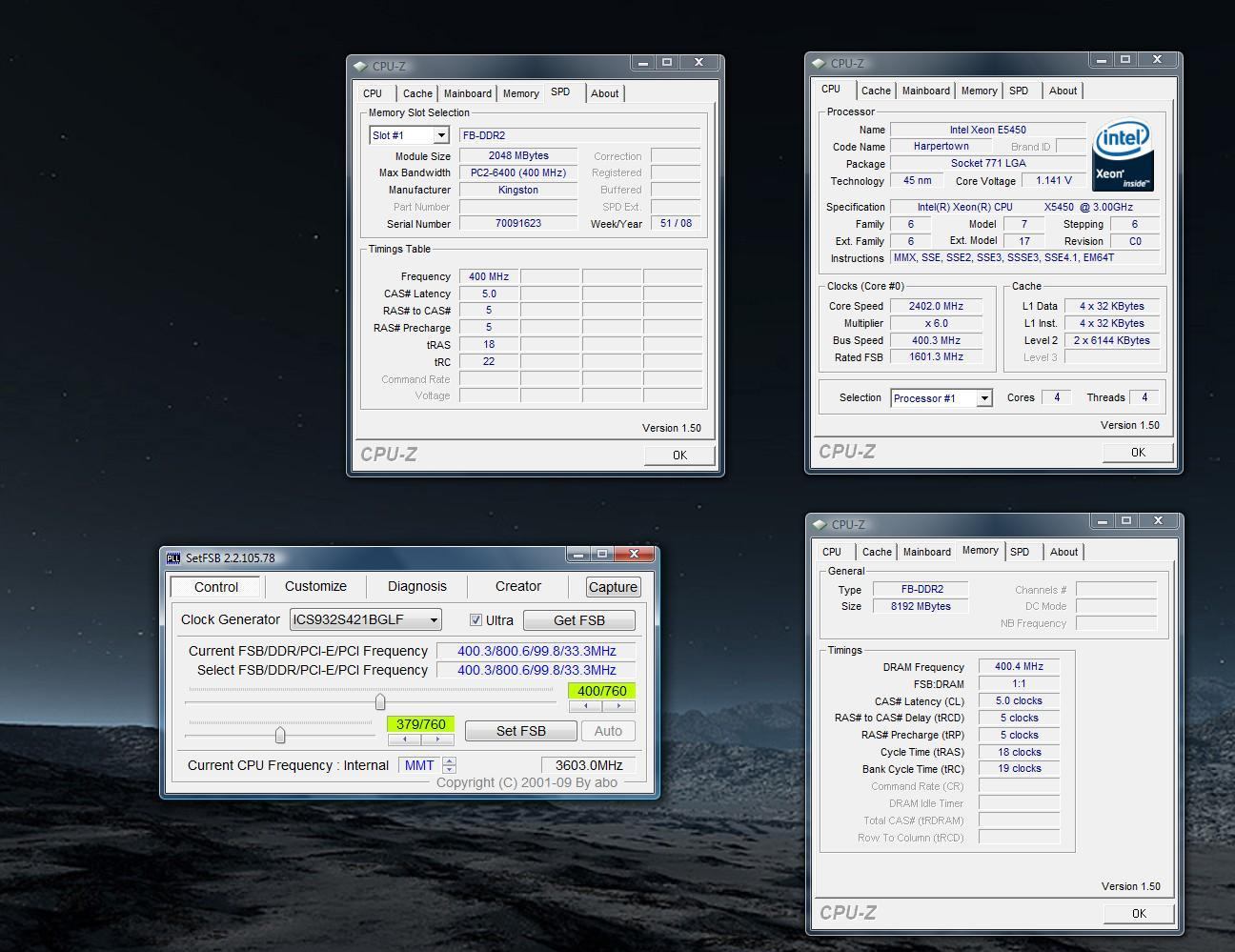Click the Intel Xeon inside logo
Image resolution: width=1235 pixels, height=952 pixels.
(1123, 154)
